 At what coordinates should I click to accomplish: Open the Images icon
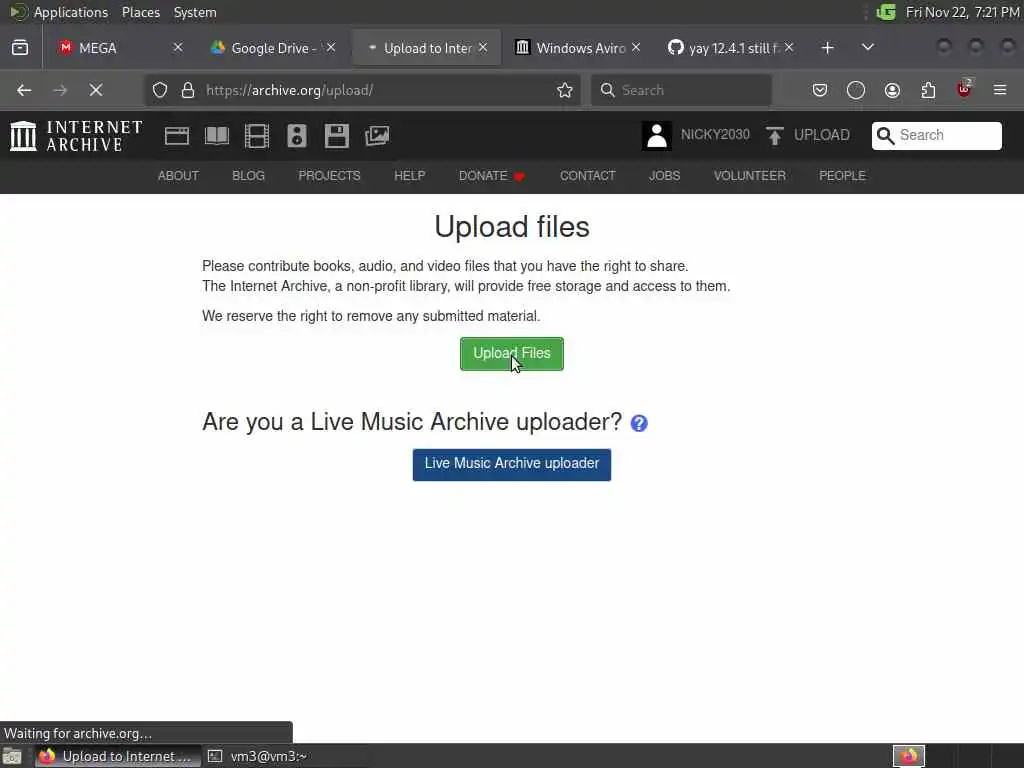[x=377, y=136]
